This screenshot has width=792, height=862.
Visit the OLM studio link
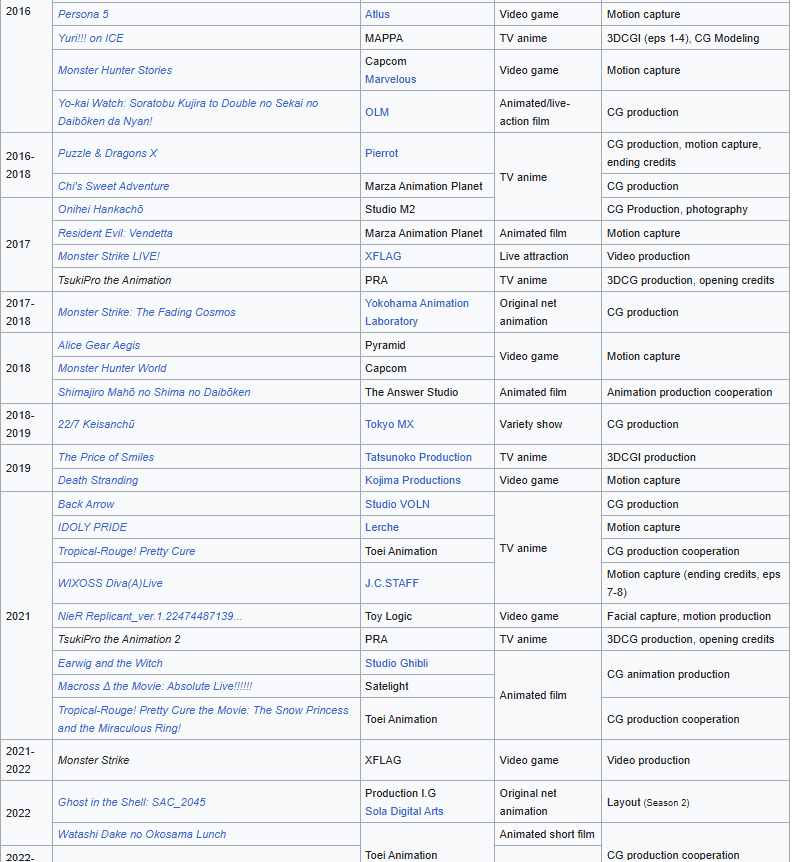pyautogui.click(x=376, y=112)
